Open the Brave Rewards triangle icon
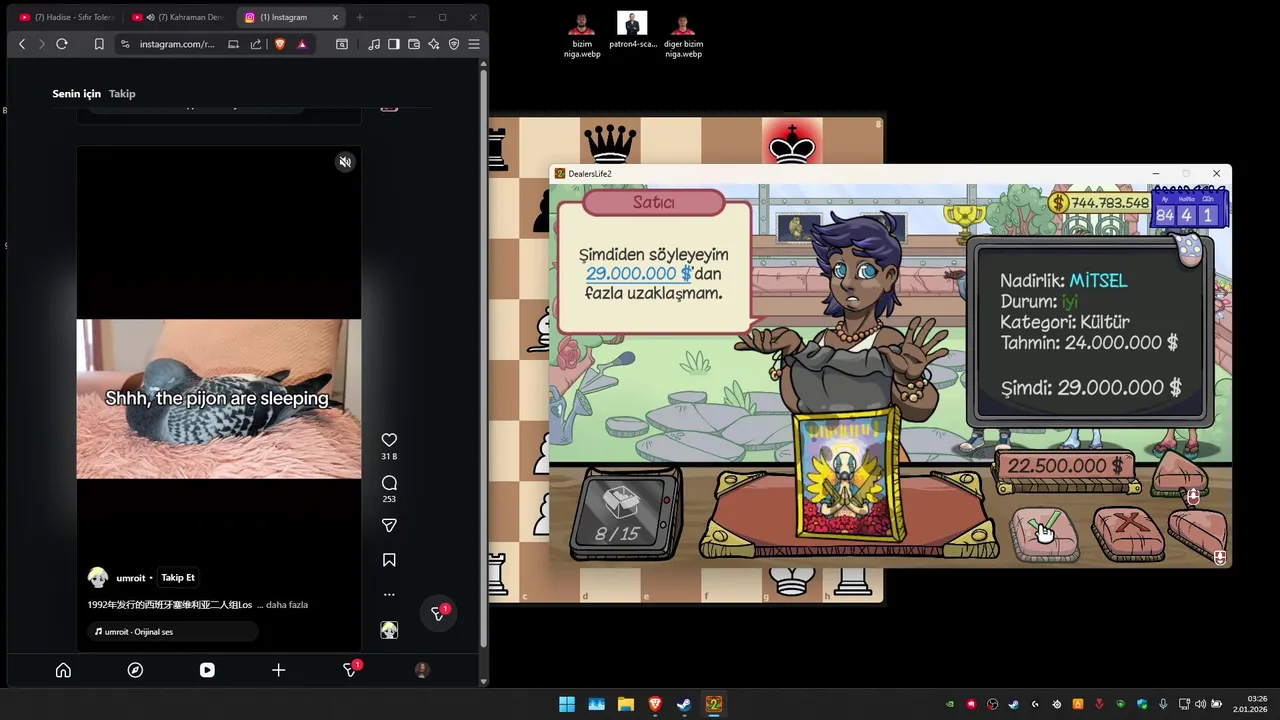Viewport: 1280px width, 720px height. (302, 44)
